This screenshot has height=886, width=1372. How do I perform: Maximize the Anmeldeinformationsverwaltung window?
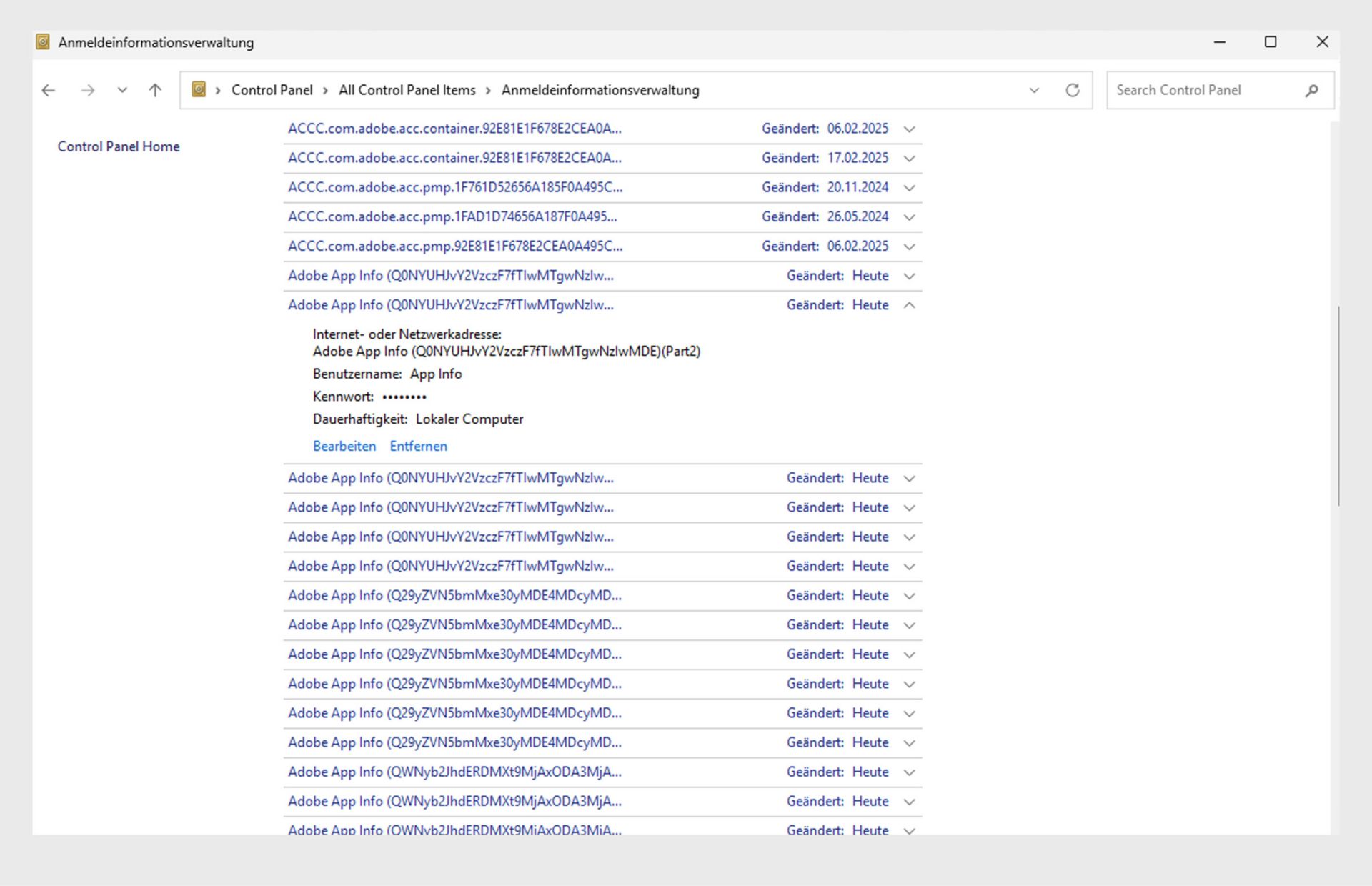[1271, 42]
